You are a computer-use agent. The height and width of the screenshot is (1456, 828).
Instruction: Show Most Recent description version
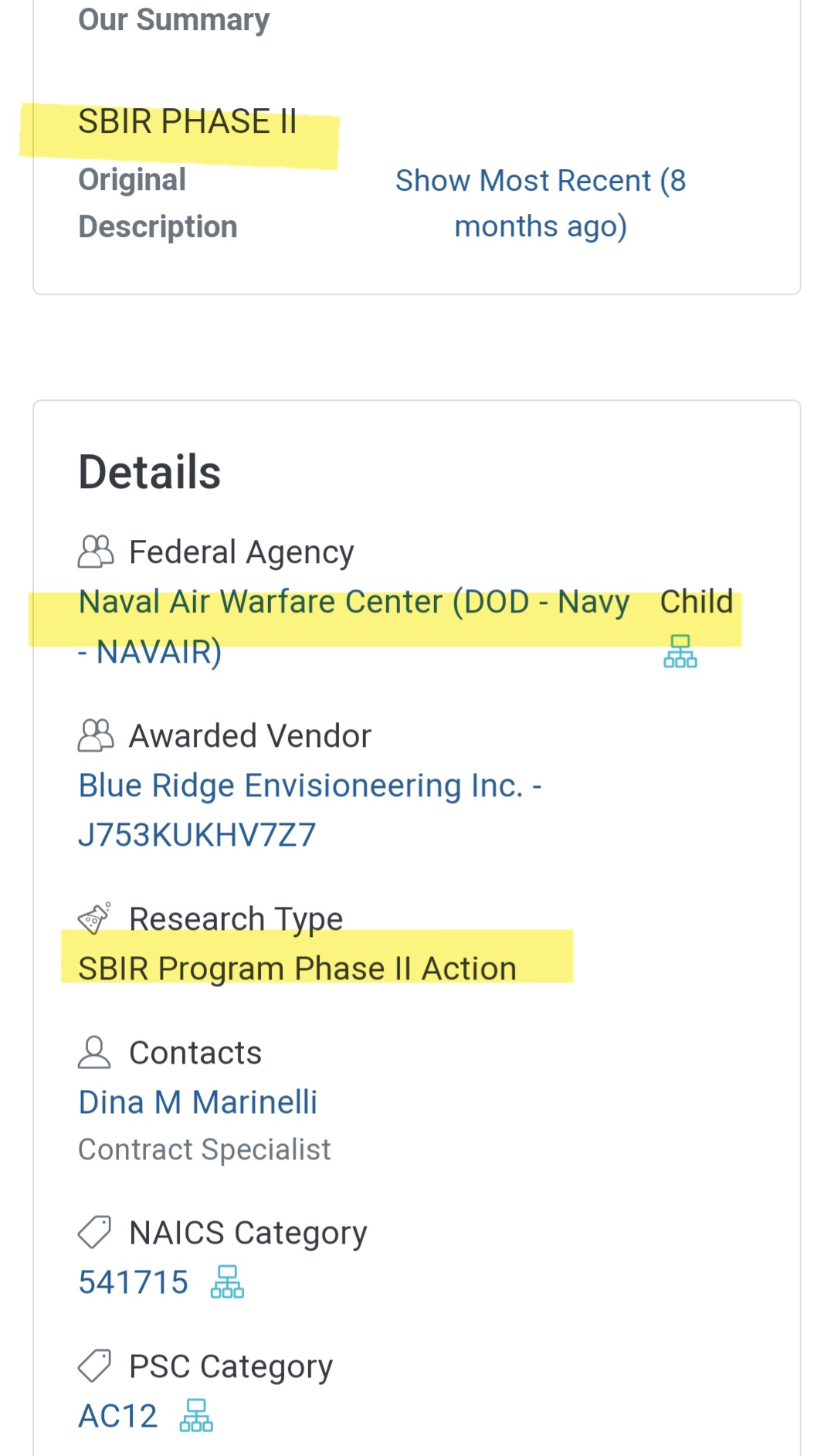(541, 203)
